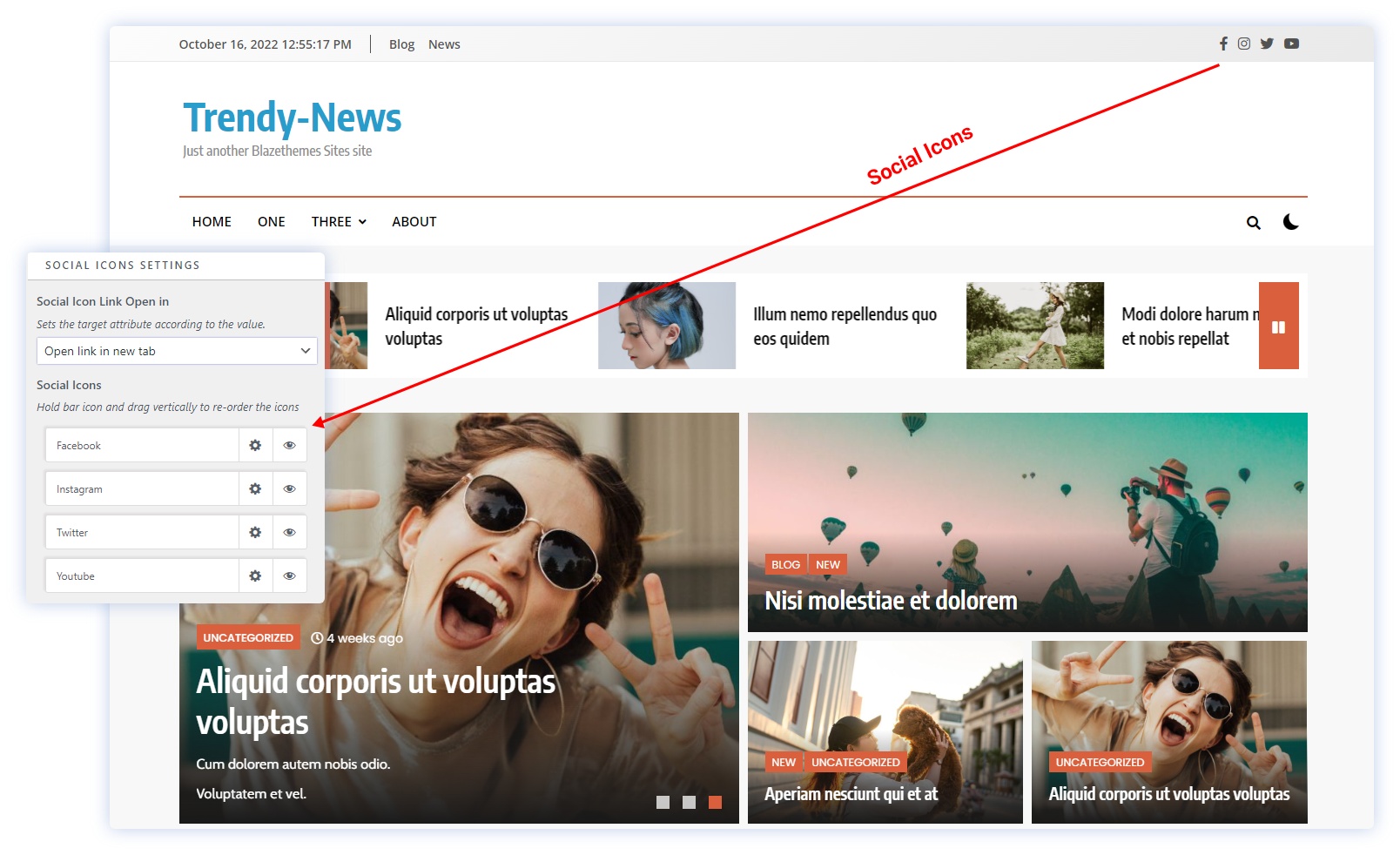Click the YouTube icon in header
The width and height of the screenshot is (1400, 855).
pyautogui.click(x=1291, y=44)
